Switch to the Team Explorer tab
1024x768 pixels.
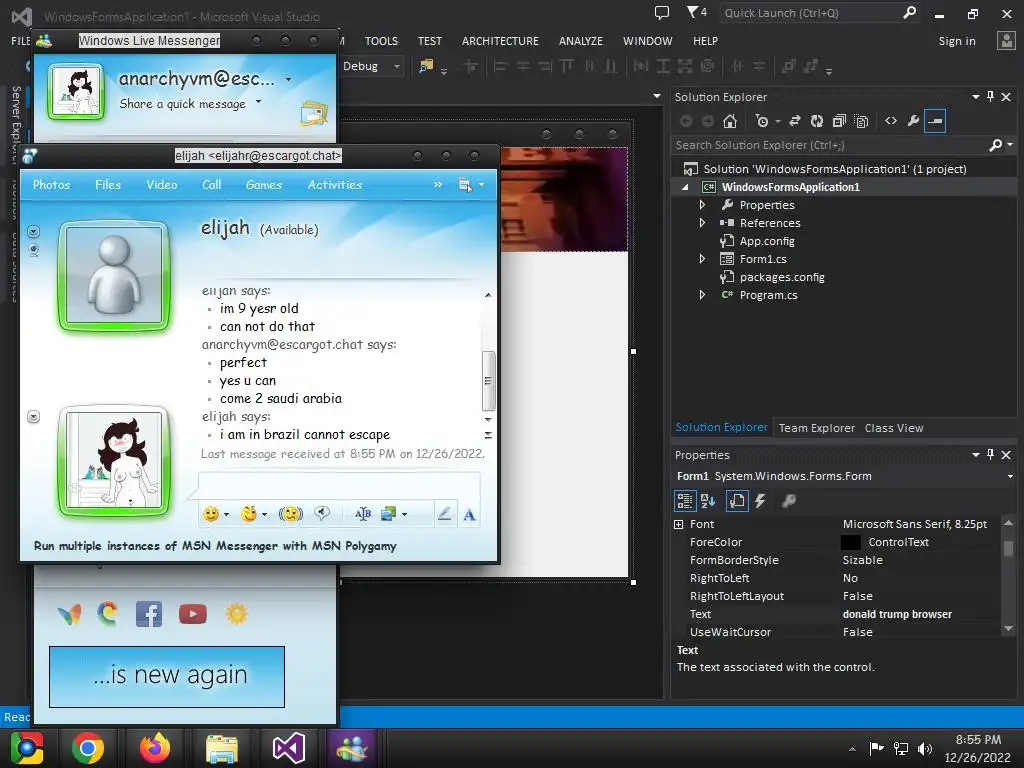click(816, 428)
